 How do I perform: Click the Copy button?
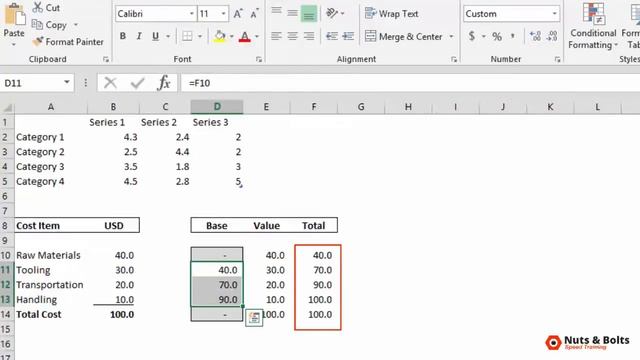[49, 25]
